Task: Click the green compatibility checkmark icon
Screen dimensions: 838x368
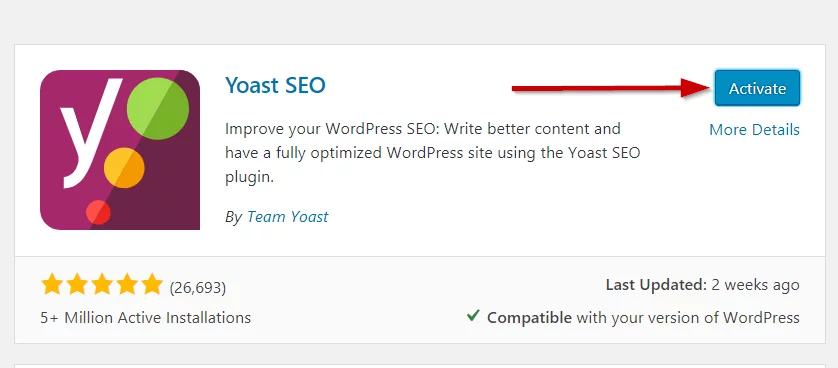Action: click(473, 316)
